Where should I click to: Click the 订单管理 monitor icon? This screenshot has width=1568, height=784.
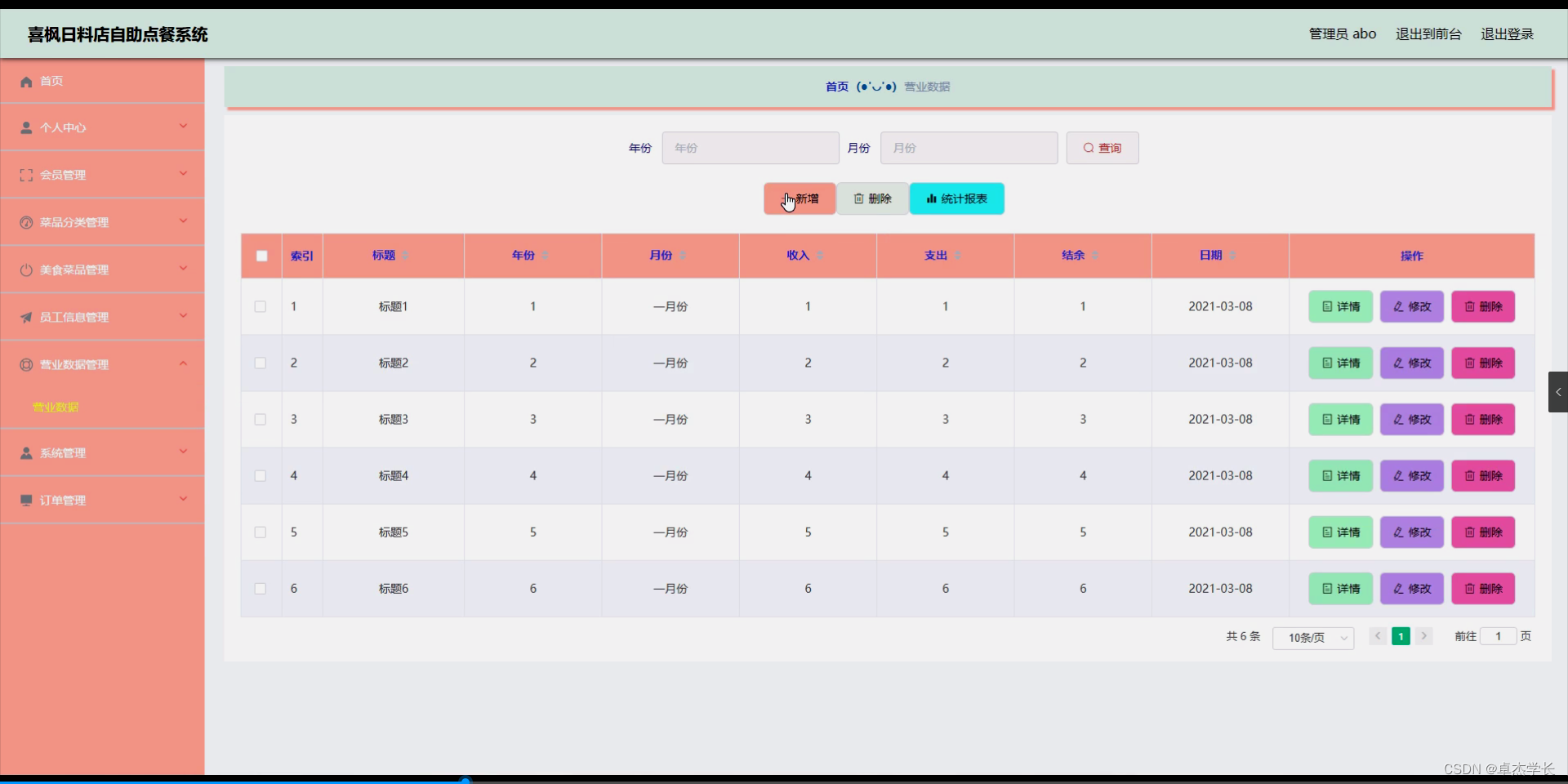[x=25, y=500]
